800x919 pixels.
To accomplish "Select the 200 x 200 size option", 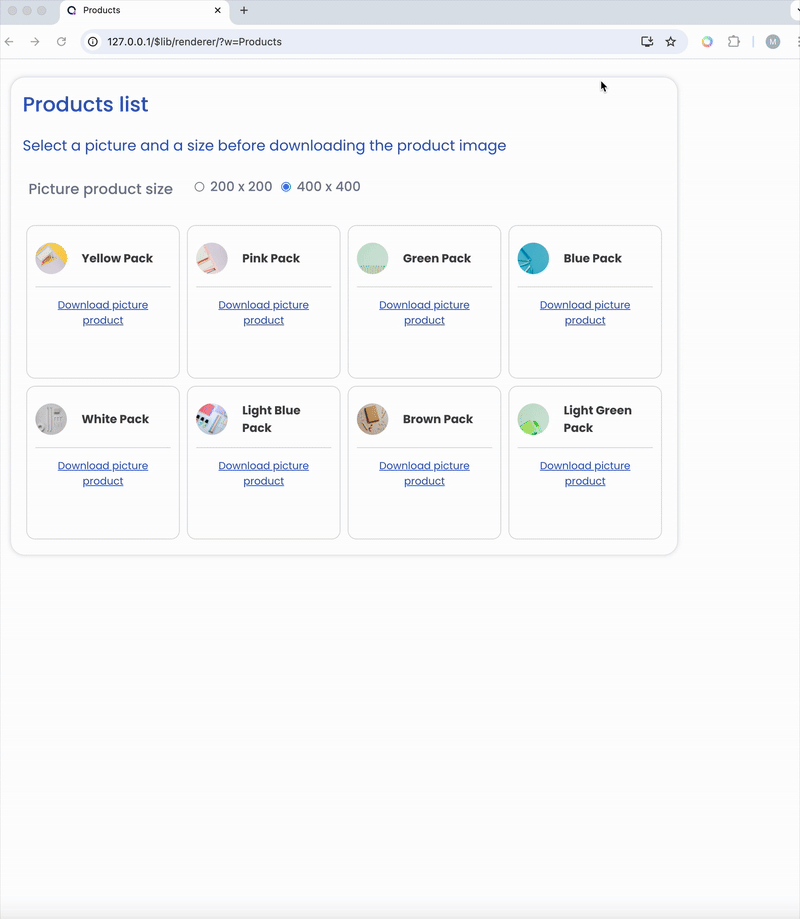I will click(x=200, y=187).
